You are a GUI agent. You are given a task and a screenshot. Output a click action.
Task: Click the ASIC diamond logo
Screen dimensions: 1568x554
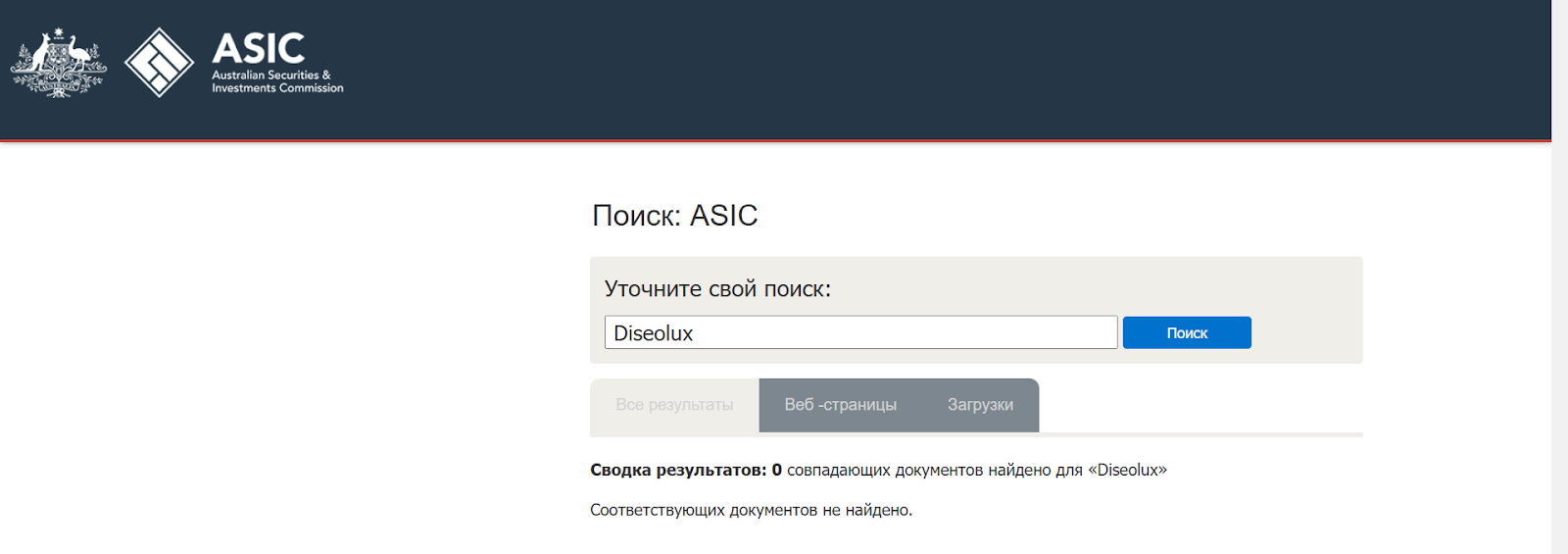pos(160,63)
